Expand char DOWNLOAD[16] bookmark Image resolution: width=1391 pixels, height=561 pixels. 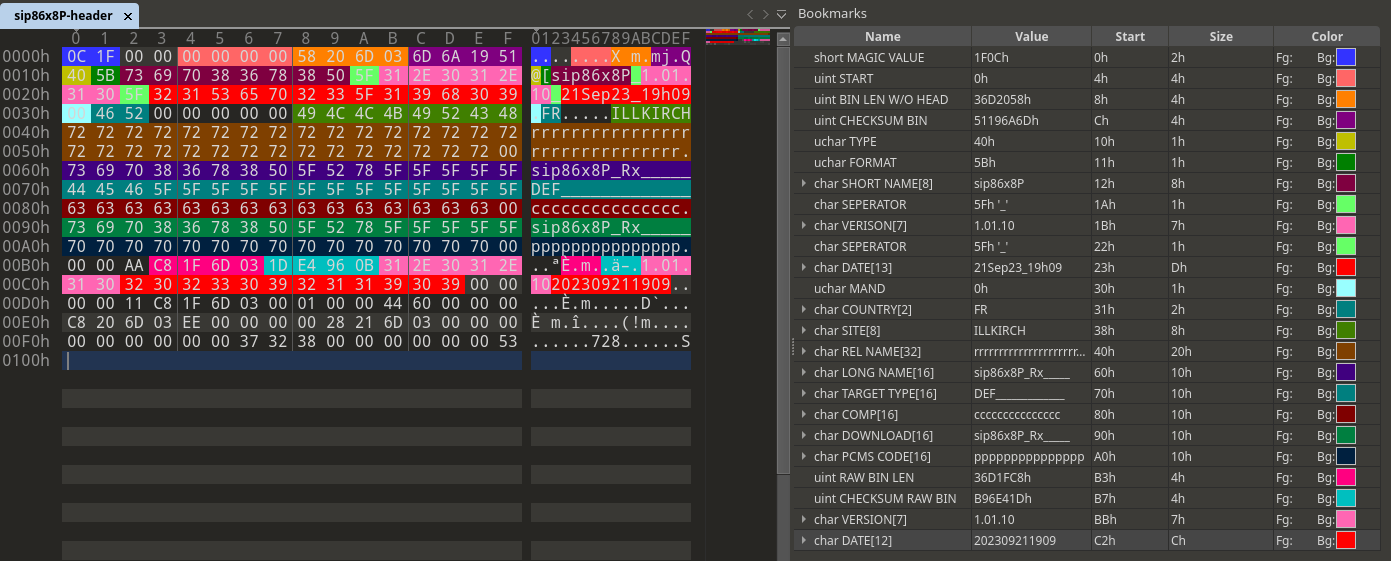pyautogui.click(x=804, y=435)
